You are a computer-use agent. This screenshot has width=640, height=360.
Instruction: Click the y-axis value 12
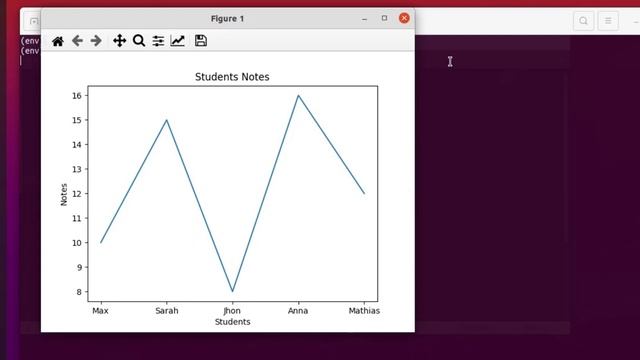coord(77,194)
